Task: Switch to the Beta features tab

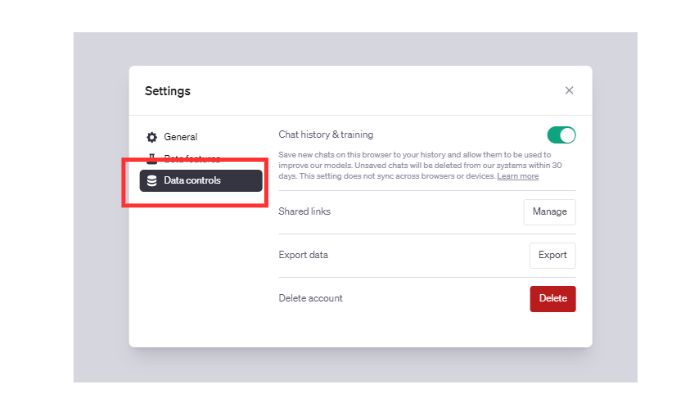Action: 192,158
